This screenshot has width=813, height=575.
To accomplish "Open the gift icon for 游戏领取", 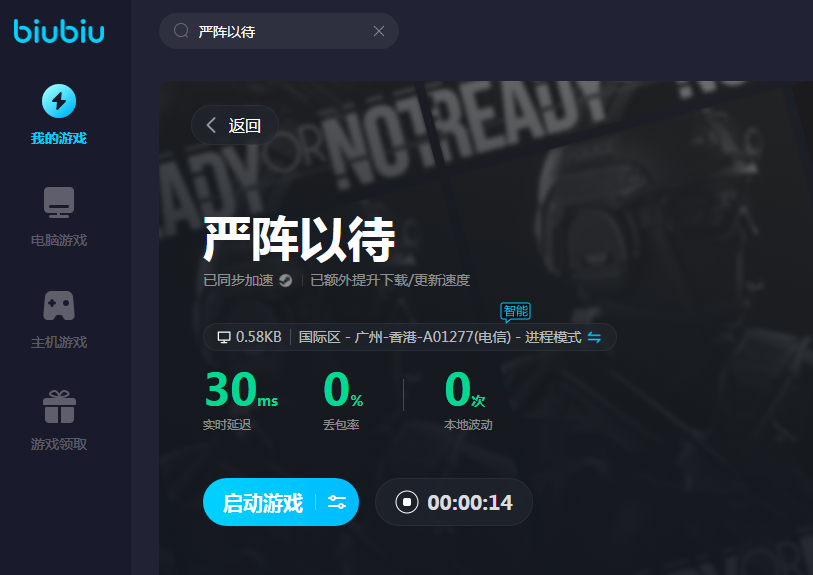I will [x=59, y=407].
